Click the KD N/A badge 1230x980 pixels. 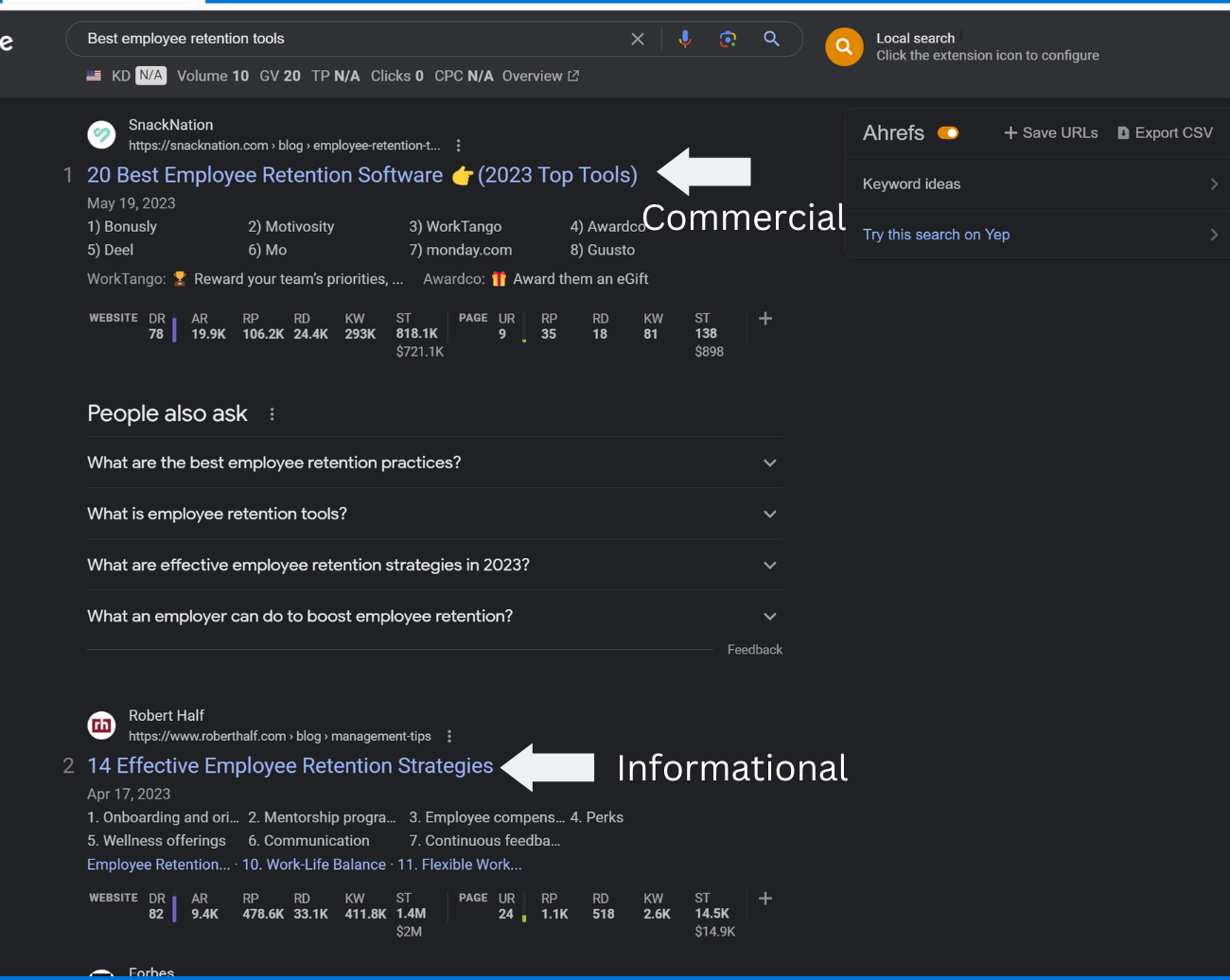[x=139, y=76]
